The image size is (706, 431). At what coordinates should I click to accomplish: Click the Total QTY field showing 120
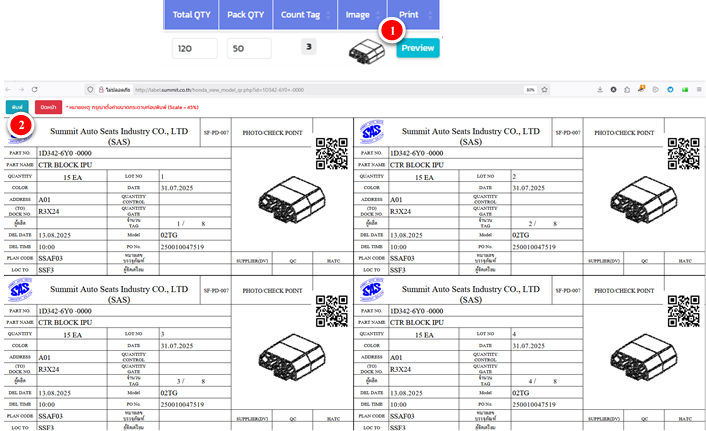point(194,49)
